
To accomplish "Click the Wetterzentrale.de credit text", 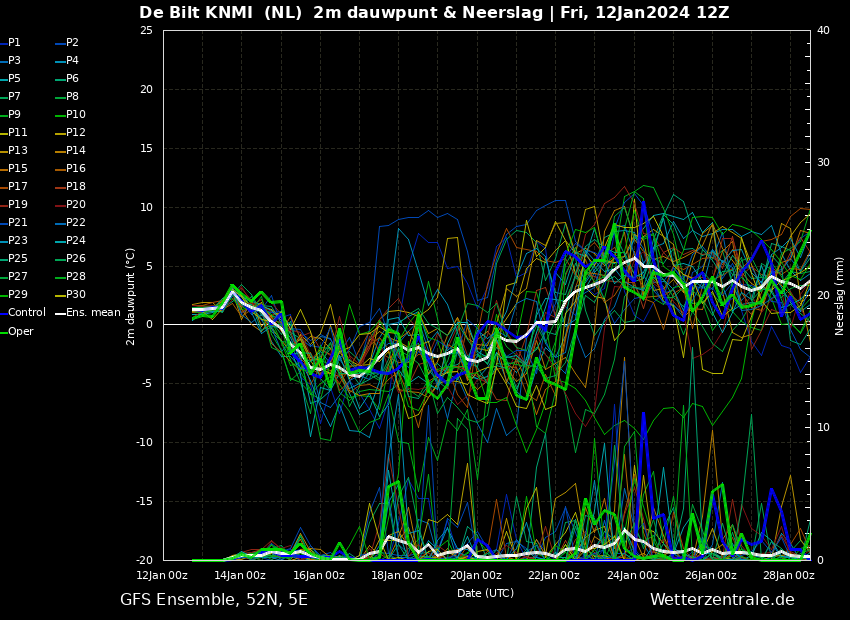I will pos(722,599).
